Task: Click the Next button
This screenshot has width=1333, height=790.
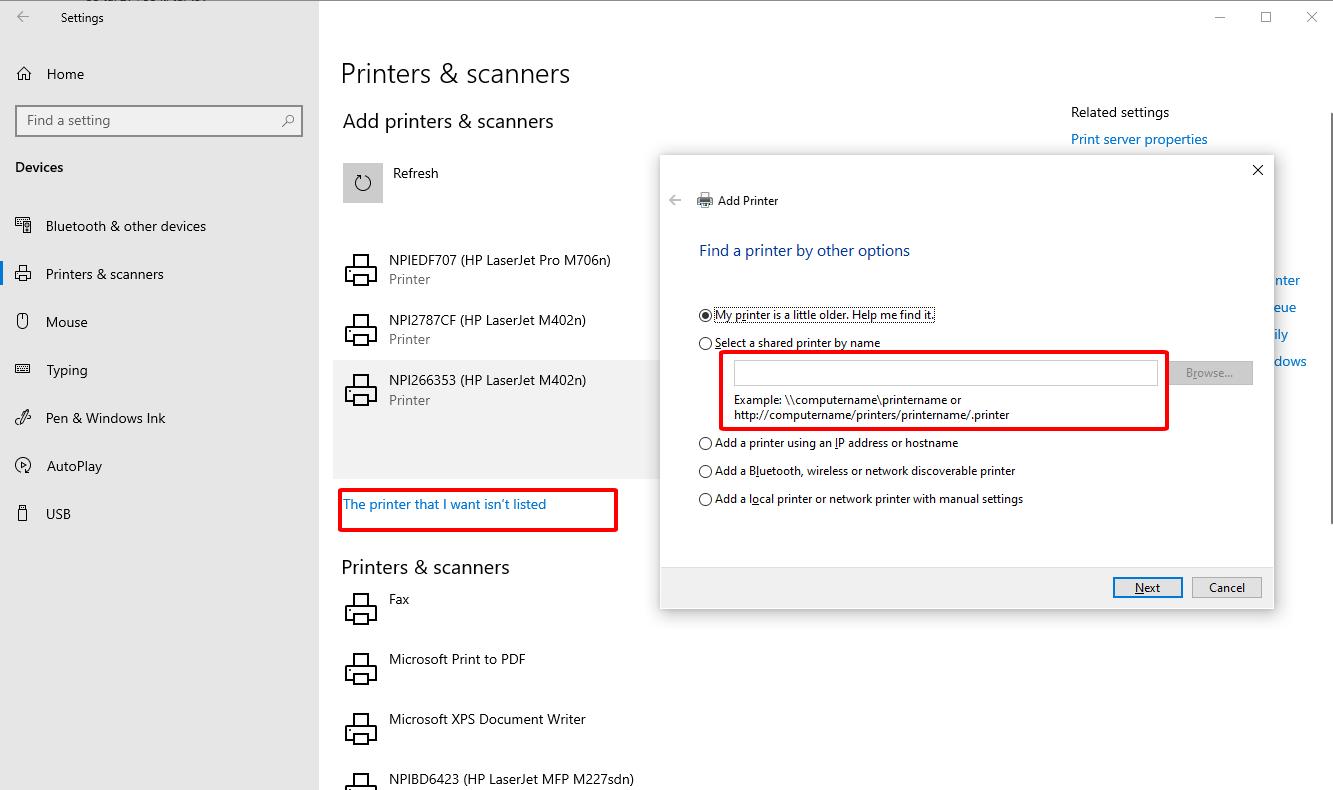Action: (x=1148, y=587)
